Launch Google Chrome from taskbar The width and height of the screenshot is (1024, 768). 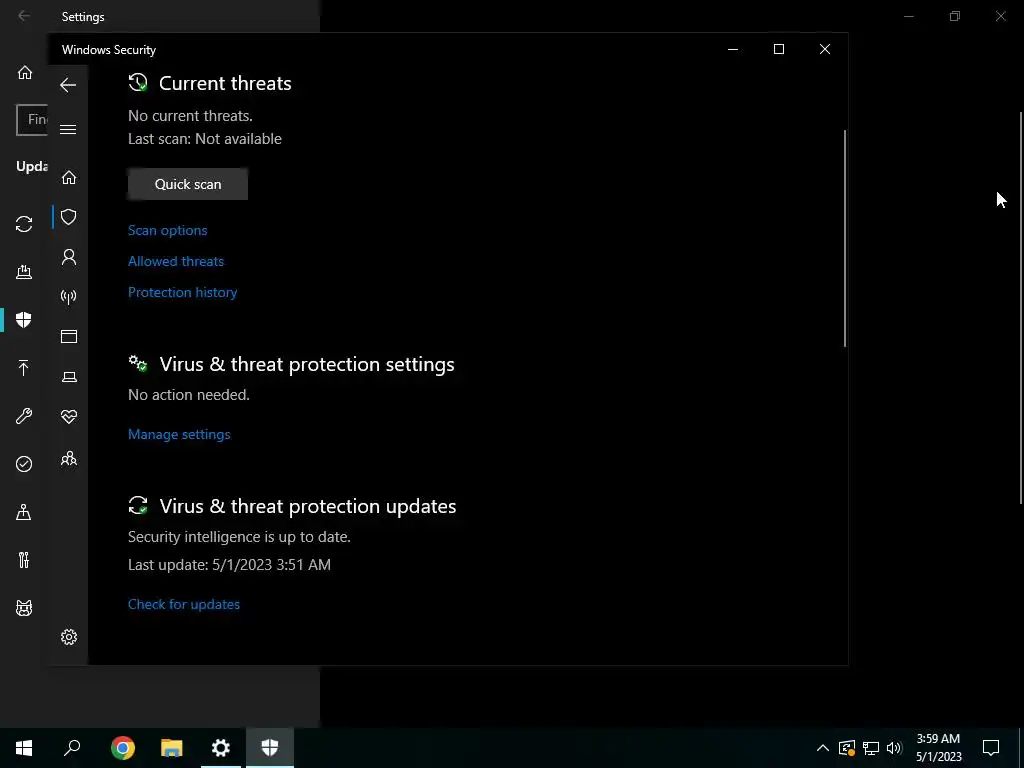(123, 748)
